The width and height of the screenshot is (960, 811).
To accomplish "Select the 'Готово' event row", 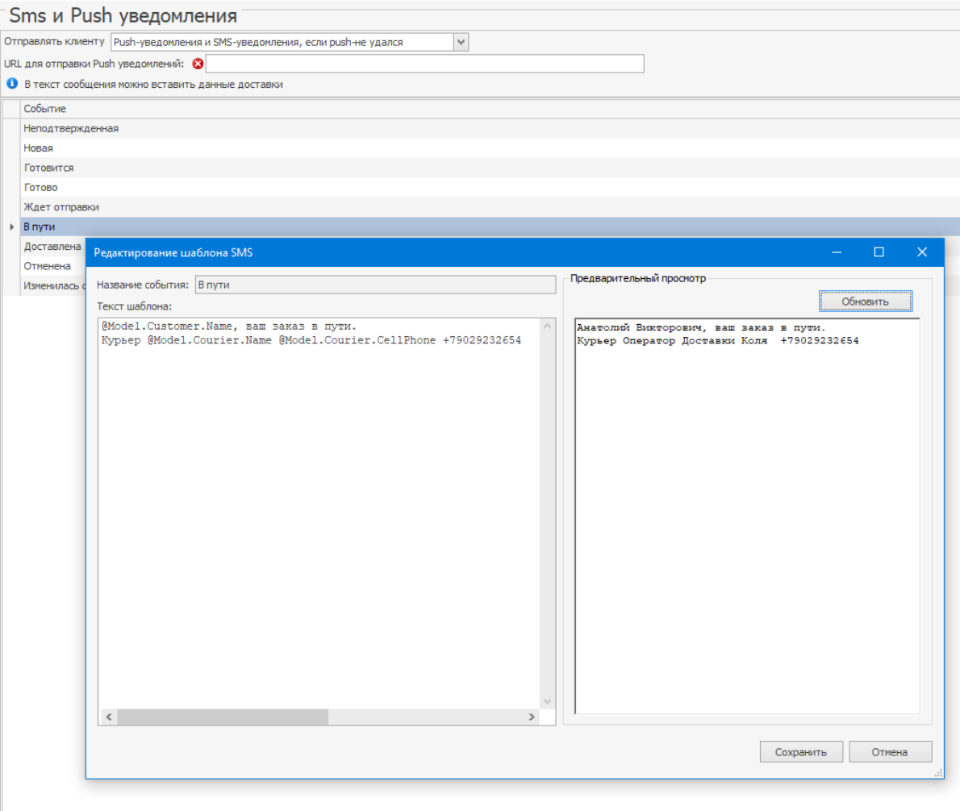I will (41, 187).
